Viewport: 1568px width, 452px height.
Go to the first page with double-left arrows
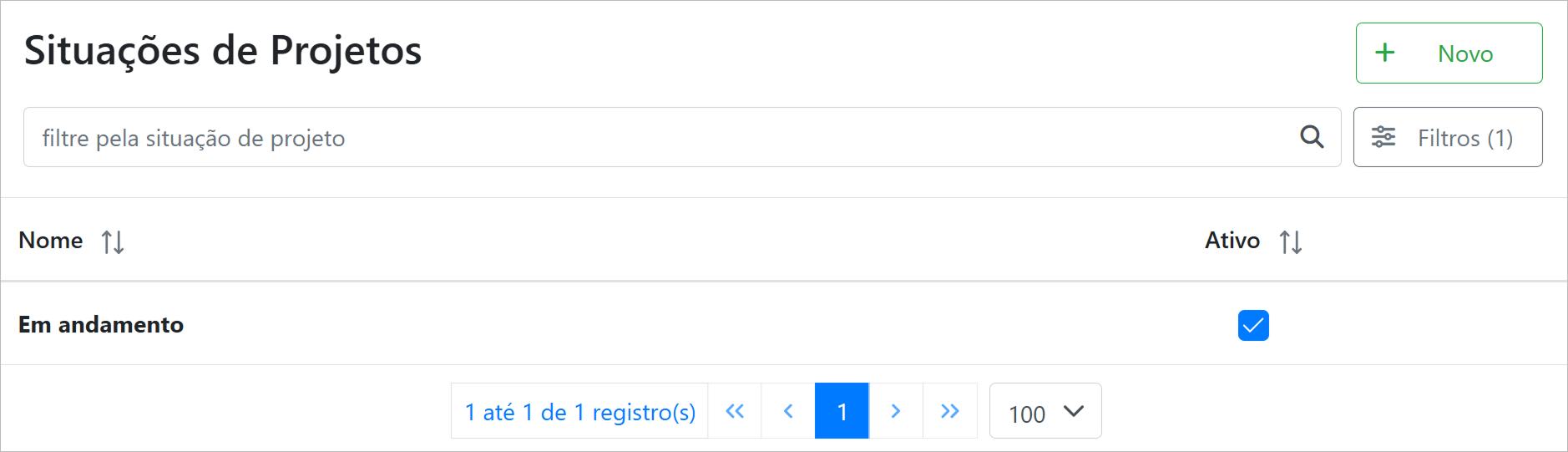pos(735,411)
